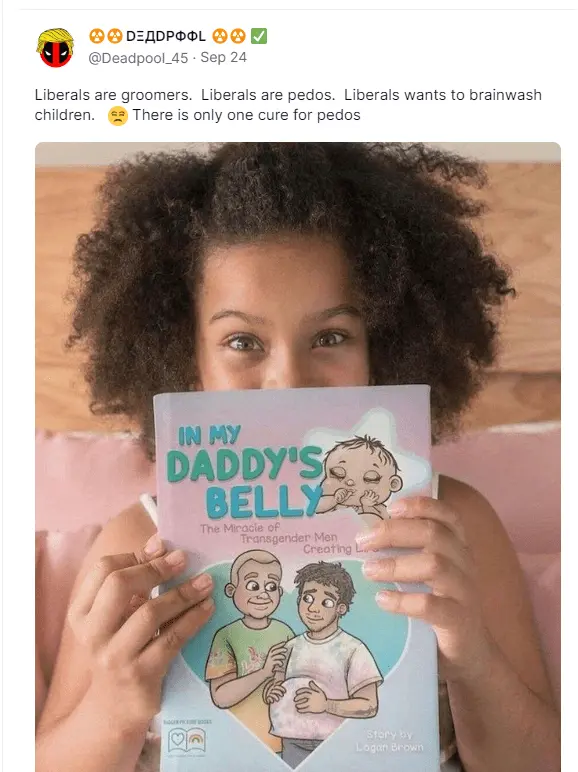Click the green verified checkmark badge

coord(259,36)
